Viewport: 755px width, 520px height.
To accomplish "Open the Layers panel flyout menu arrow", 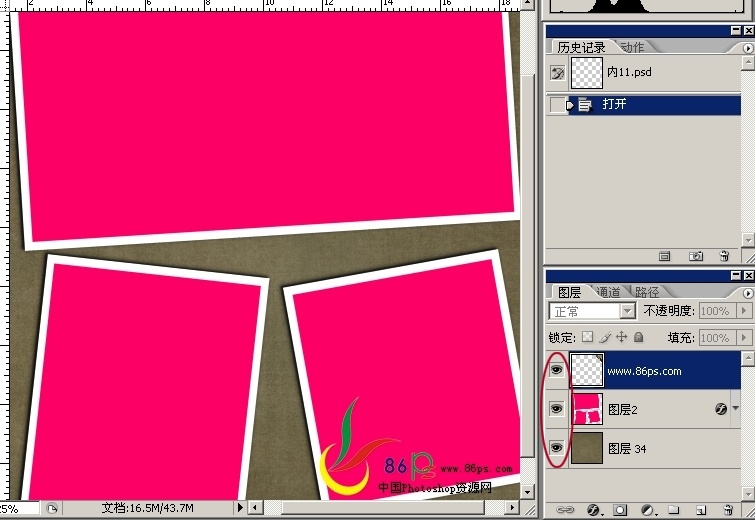I will [748, 293].
